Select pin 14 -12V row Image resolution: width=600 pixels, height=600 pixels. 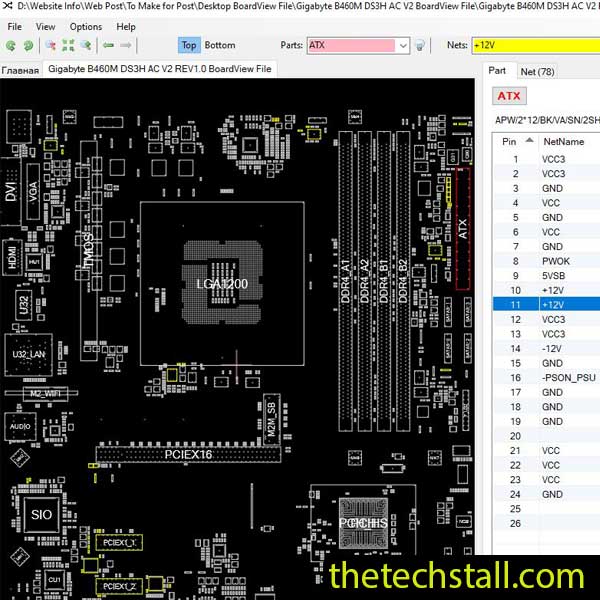(546, 349)
